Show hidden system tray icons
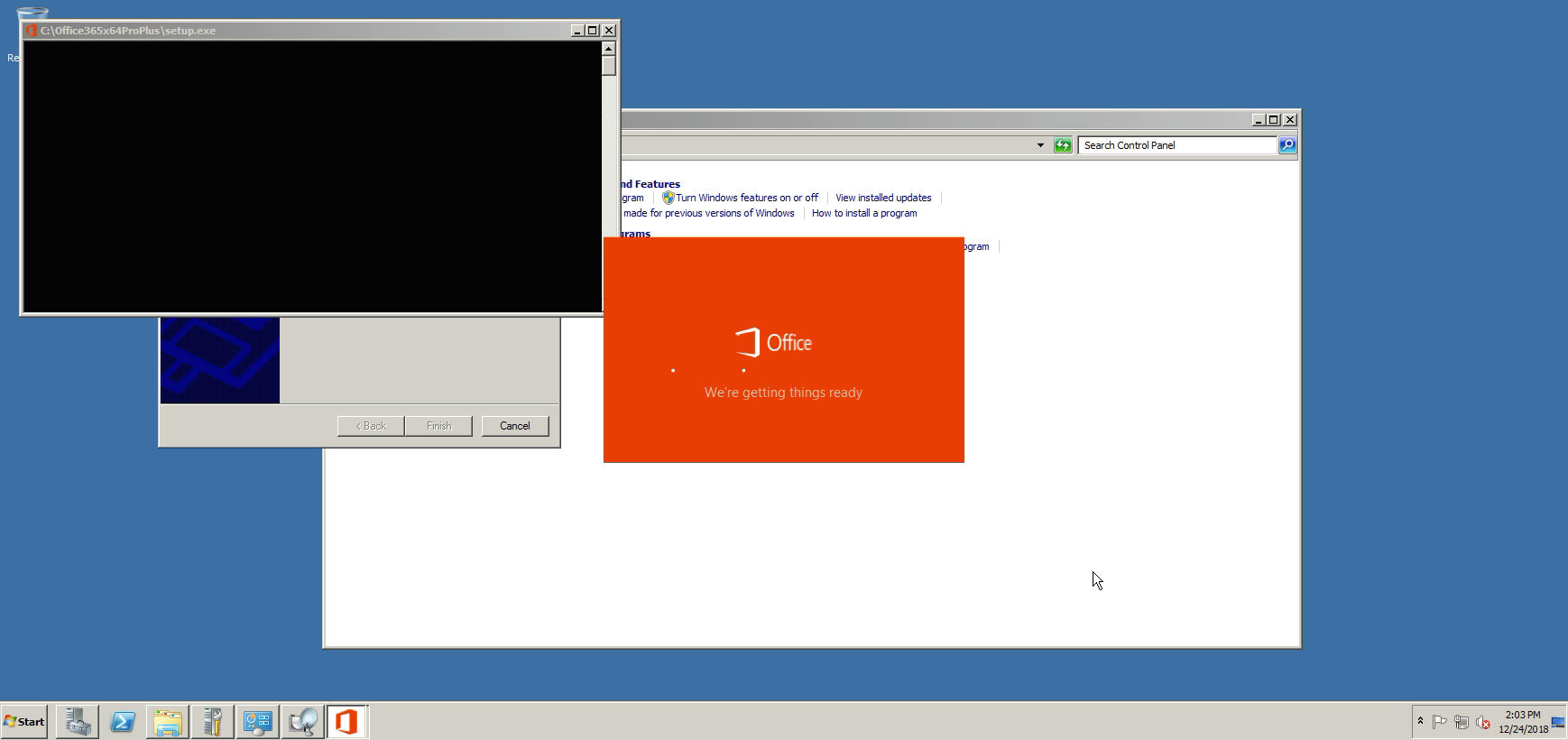 (1420, 721)
